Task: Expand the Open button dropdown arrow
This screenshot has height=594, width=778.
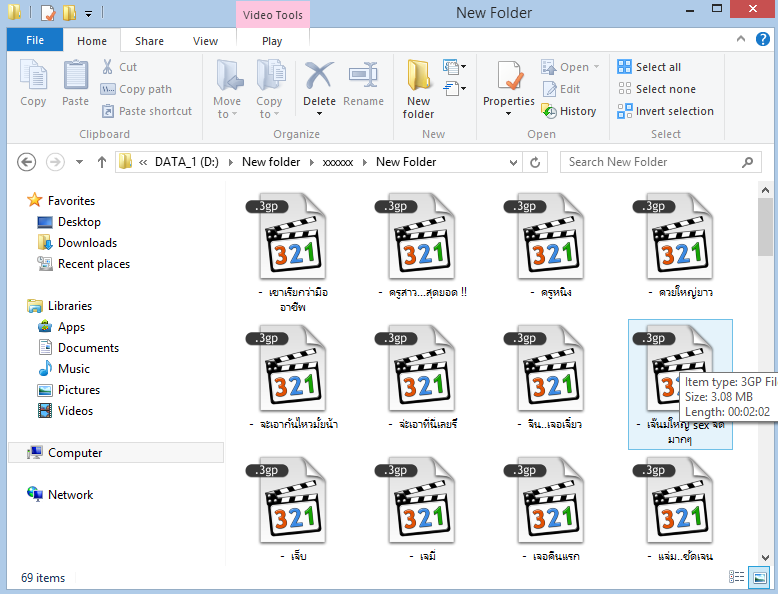Action: tap(597, 67)
